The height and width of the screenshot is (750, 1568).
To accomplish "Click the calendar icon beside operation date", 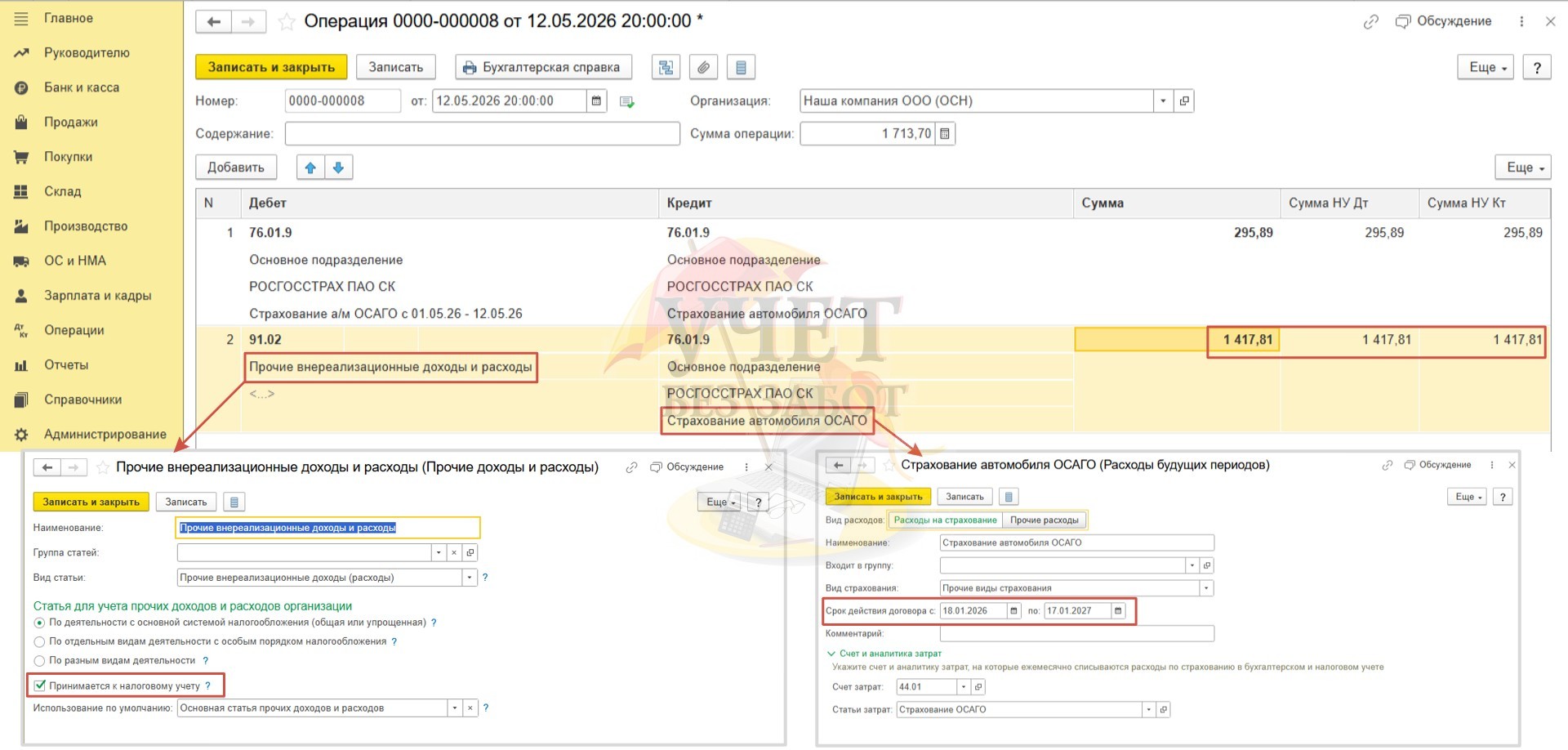I will point(596,100).
